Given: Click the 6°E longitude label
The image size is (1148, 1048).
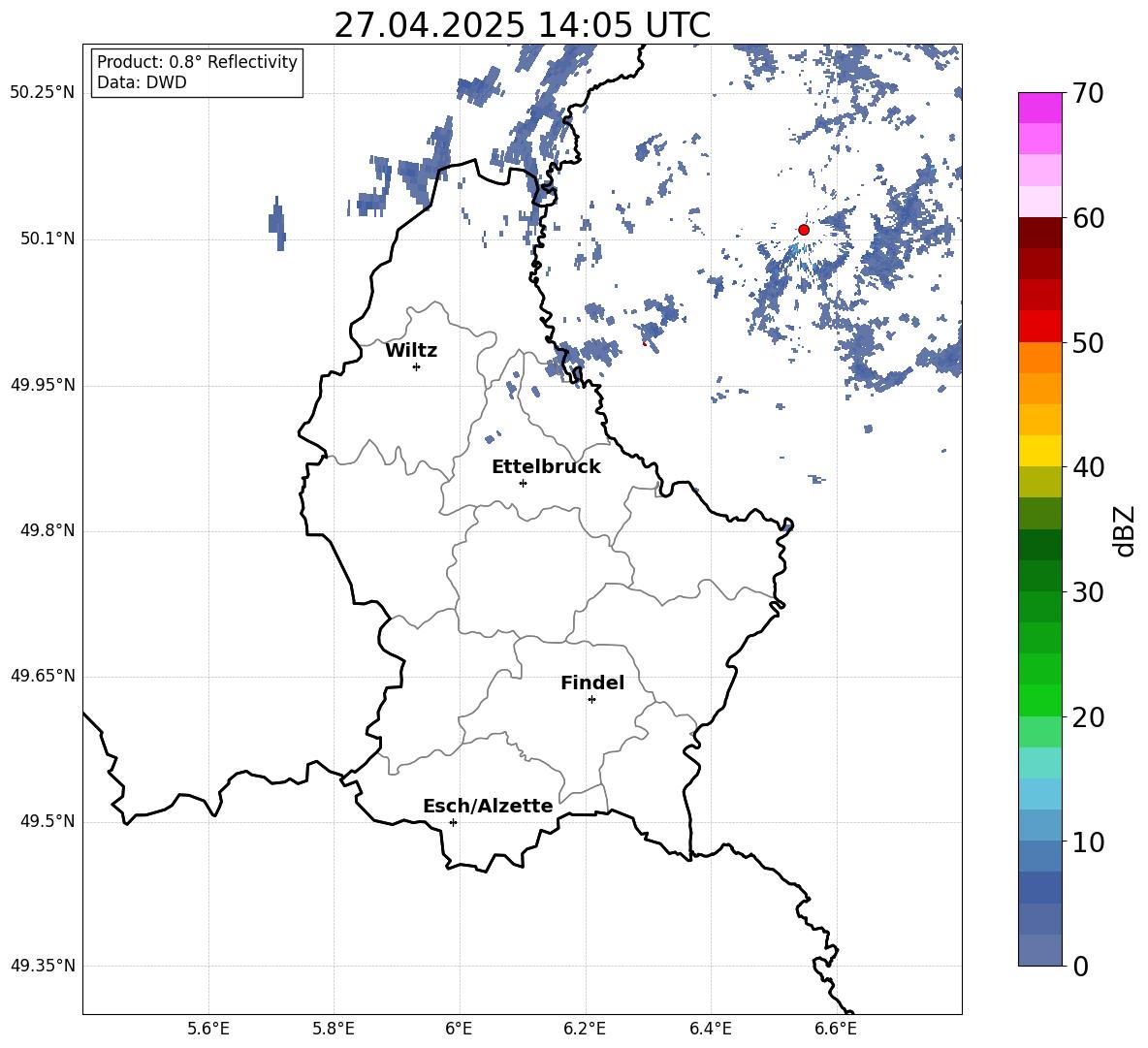Looking at the screenshot, I should pyautogui.click(x=459, y=1029).
